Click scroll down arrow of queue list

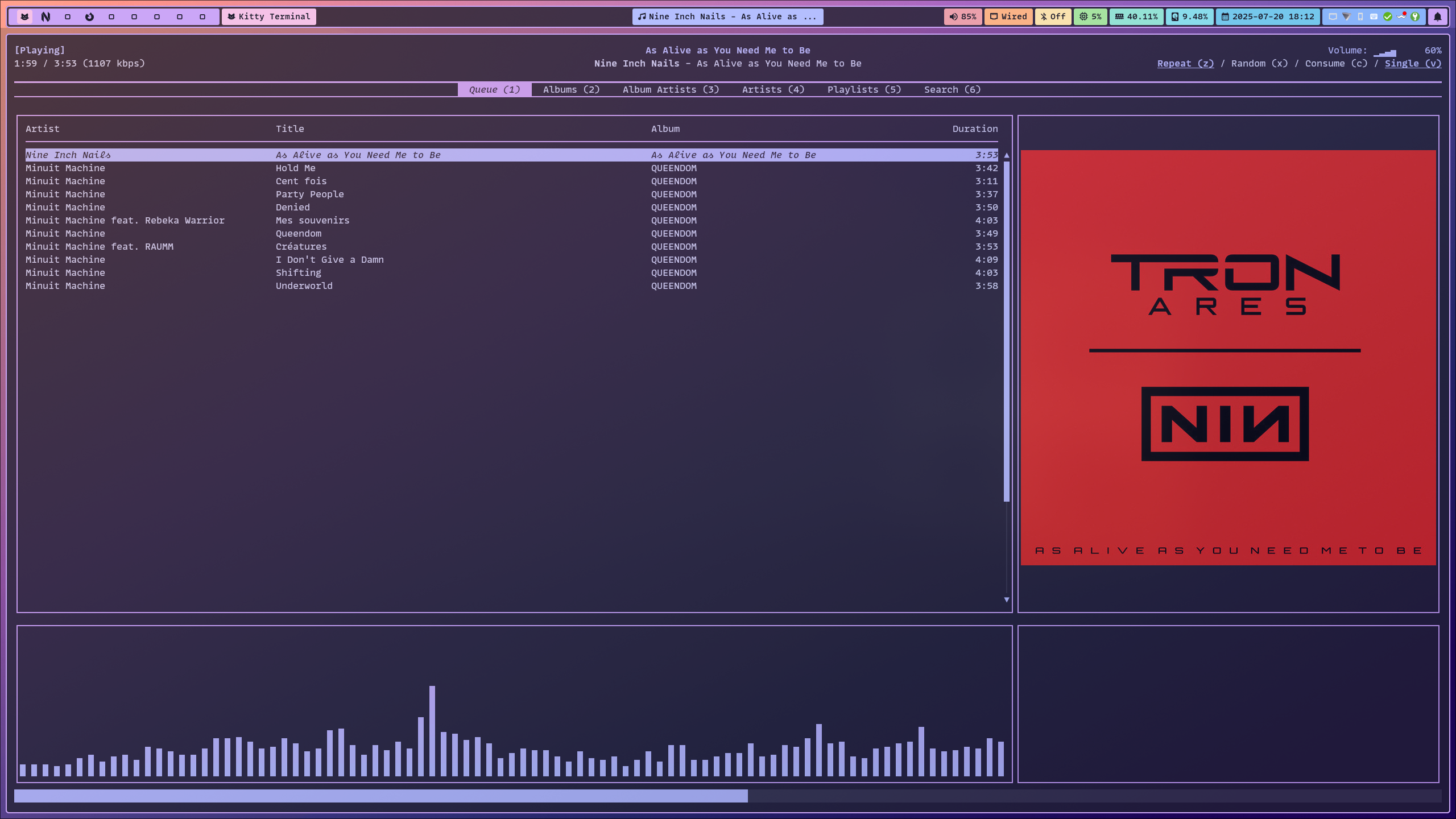tap(1006, 599)
